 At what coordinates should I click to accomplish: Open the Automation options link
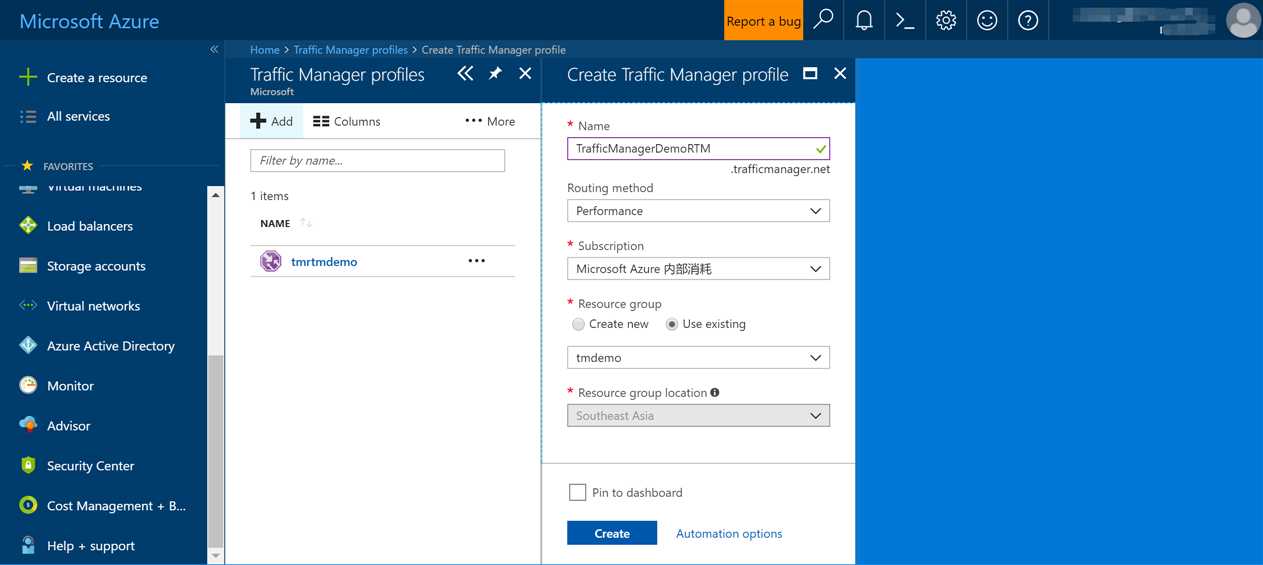[729, 533]
